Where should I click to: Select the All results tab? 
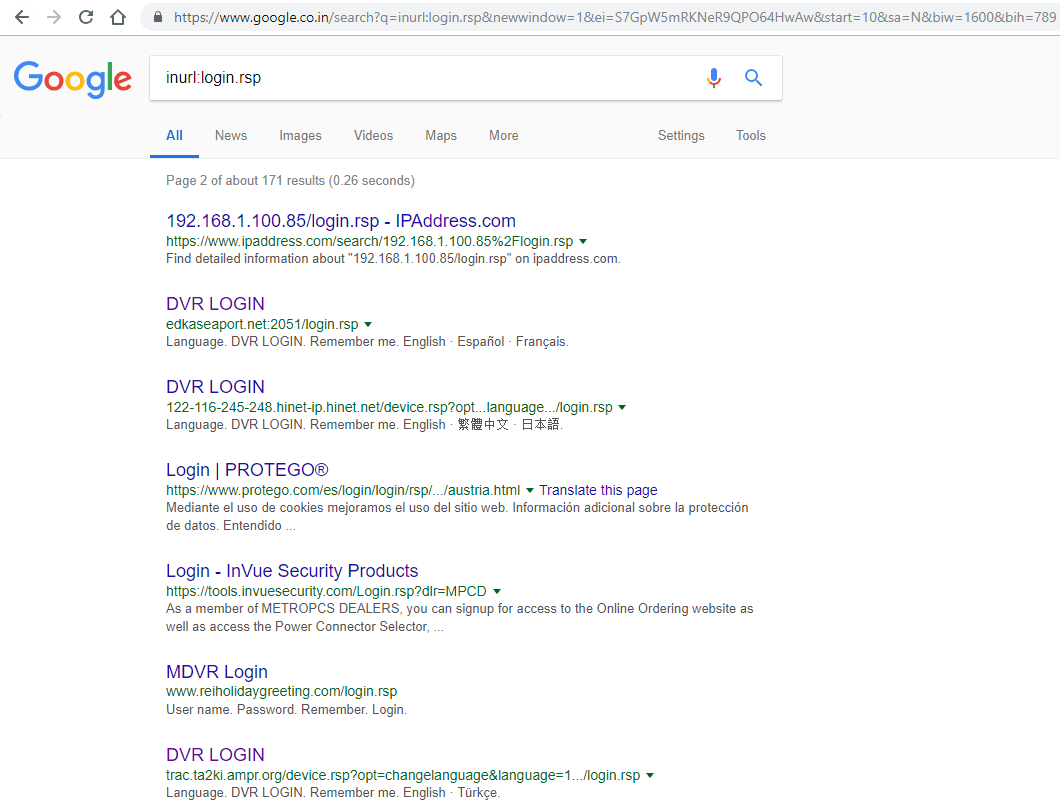tap(174, 135)
